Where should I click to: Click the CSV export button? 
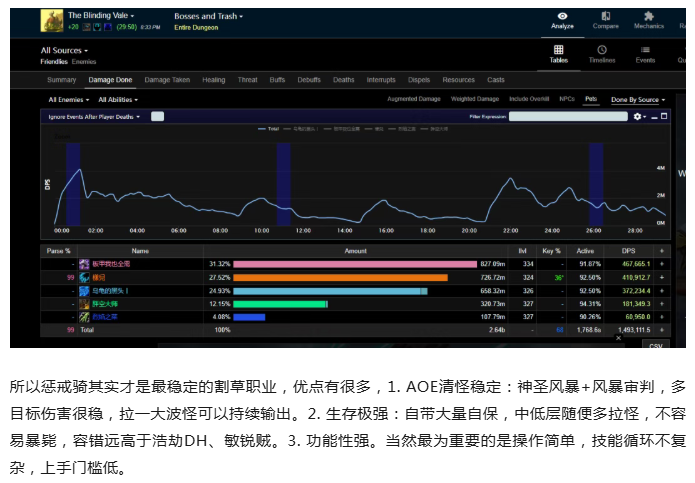[656, 345]
